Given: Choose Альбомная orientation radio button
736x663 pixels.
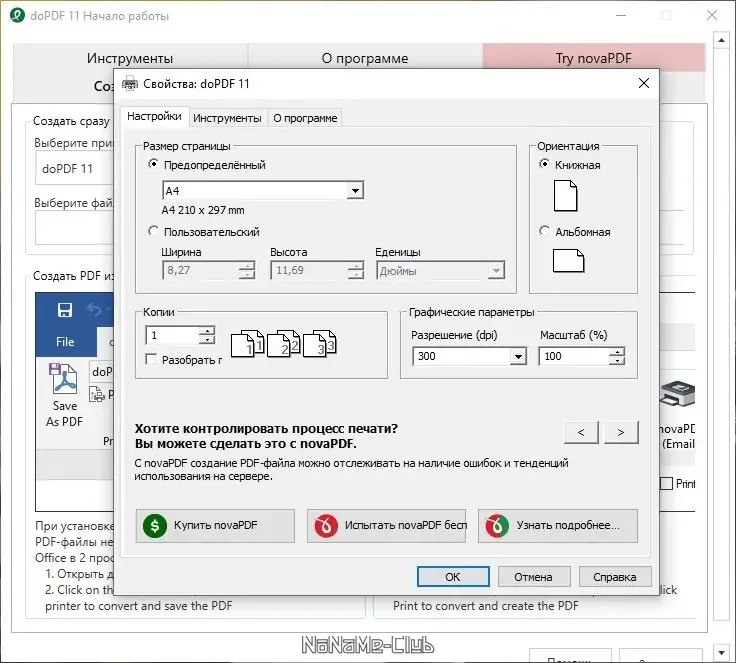Looking at the screenshot, I should pos(544,231).
